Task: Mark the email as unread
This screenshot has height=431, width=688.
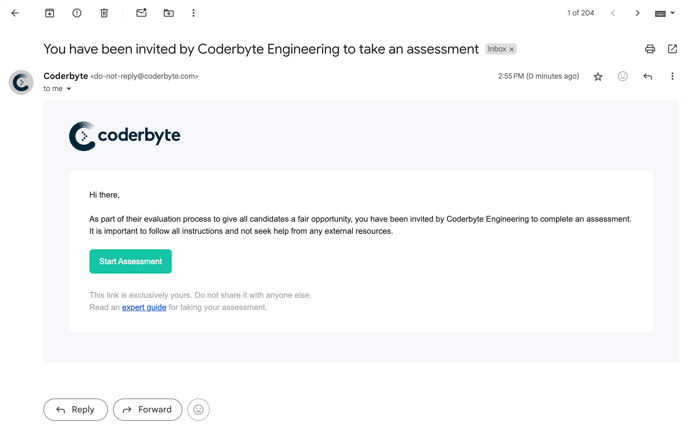Action: [x=141, y=13]
